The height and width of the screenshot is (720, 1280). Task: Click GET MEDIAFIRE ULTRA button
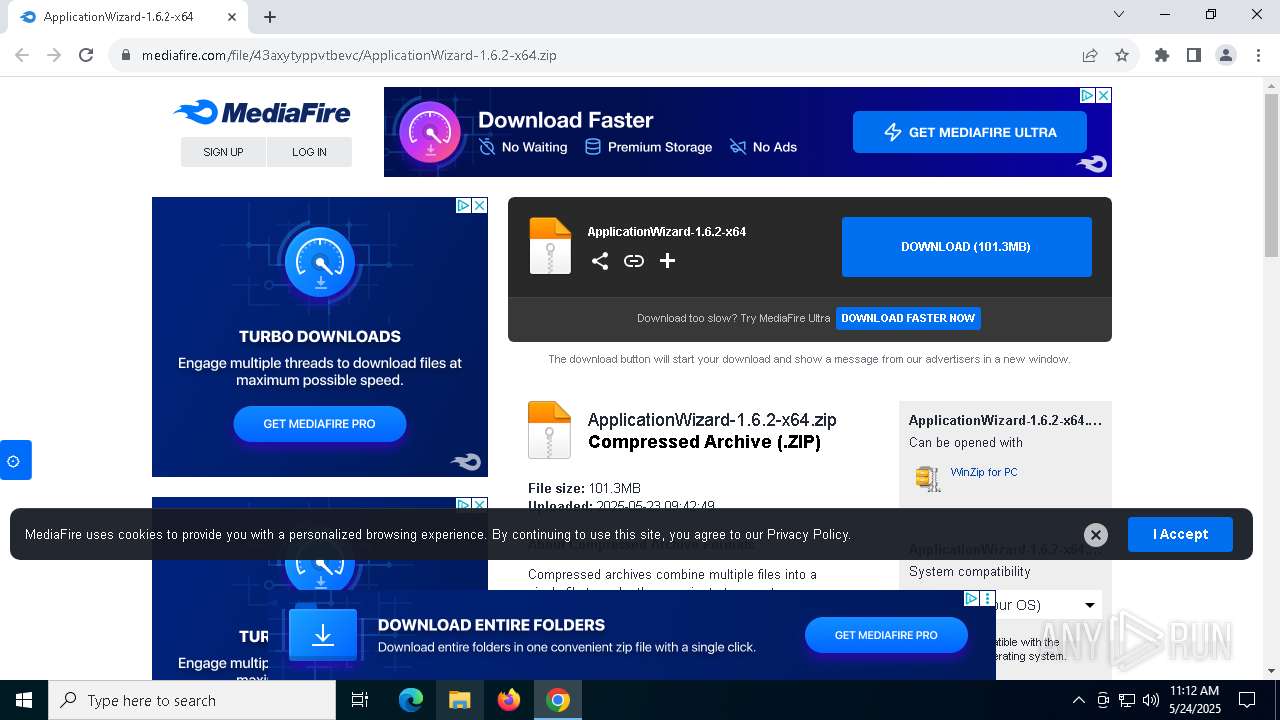970,132
